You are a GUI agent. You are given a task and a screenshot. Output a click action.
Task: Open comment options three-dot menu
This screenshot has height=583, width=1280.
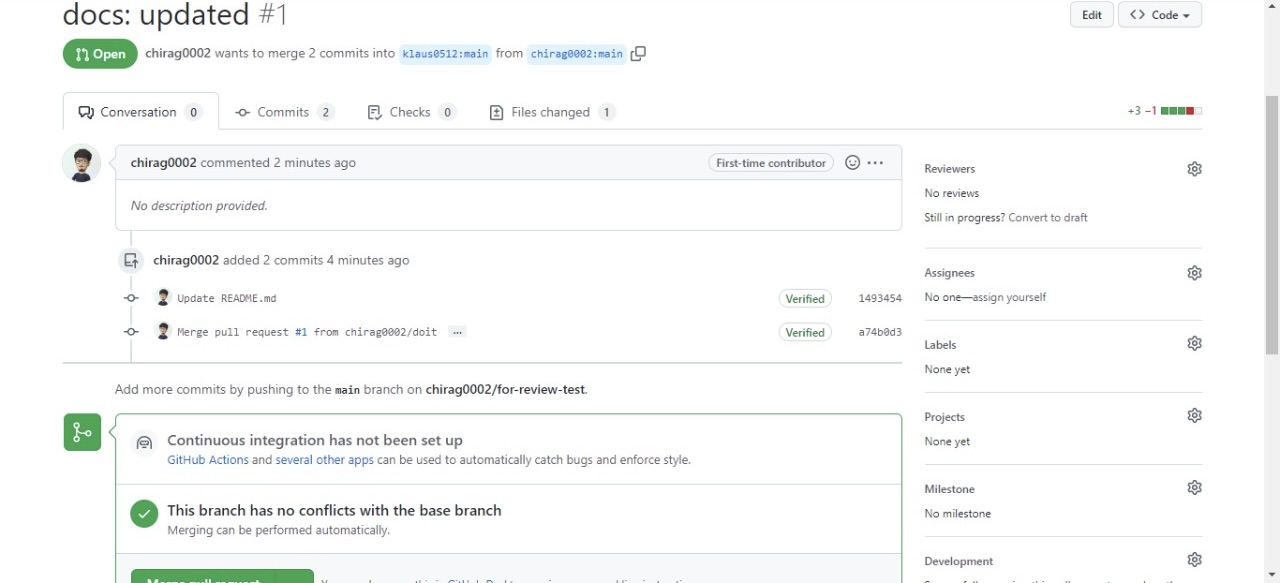coord(875,162)
